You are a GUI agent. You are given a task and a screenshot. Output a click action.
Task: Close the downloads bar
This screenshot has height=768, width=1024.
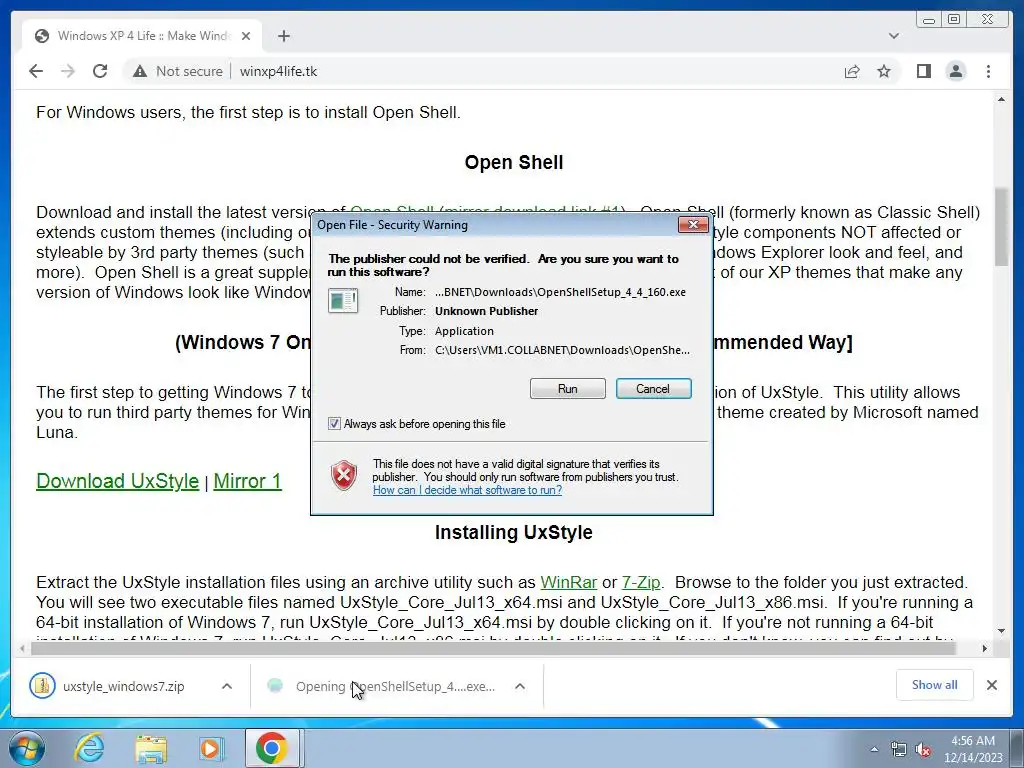[x=991, y=685]
